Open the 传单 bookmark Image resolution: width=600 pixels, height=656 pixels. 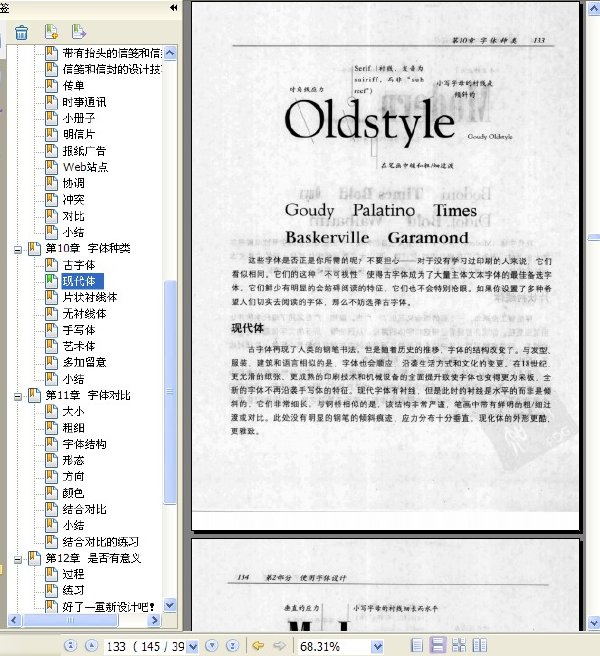click(x=73, y=85)
